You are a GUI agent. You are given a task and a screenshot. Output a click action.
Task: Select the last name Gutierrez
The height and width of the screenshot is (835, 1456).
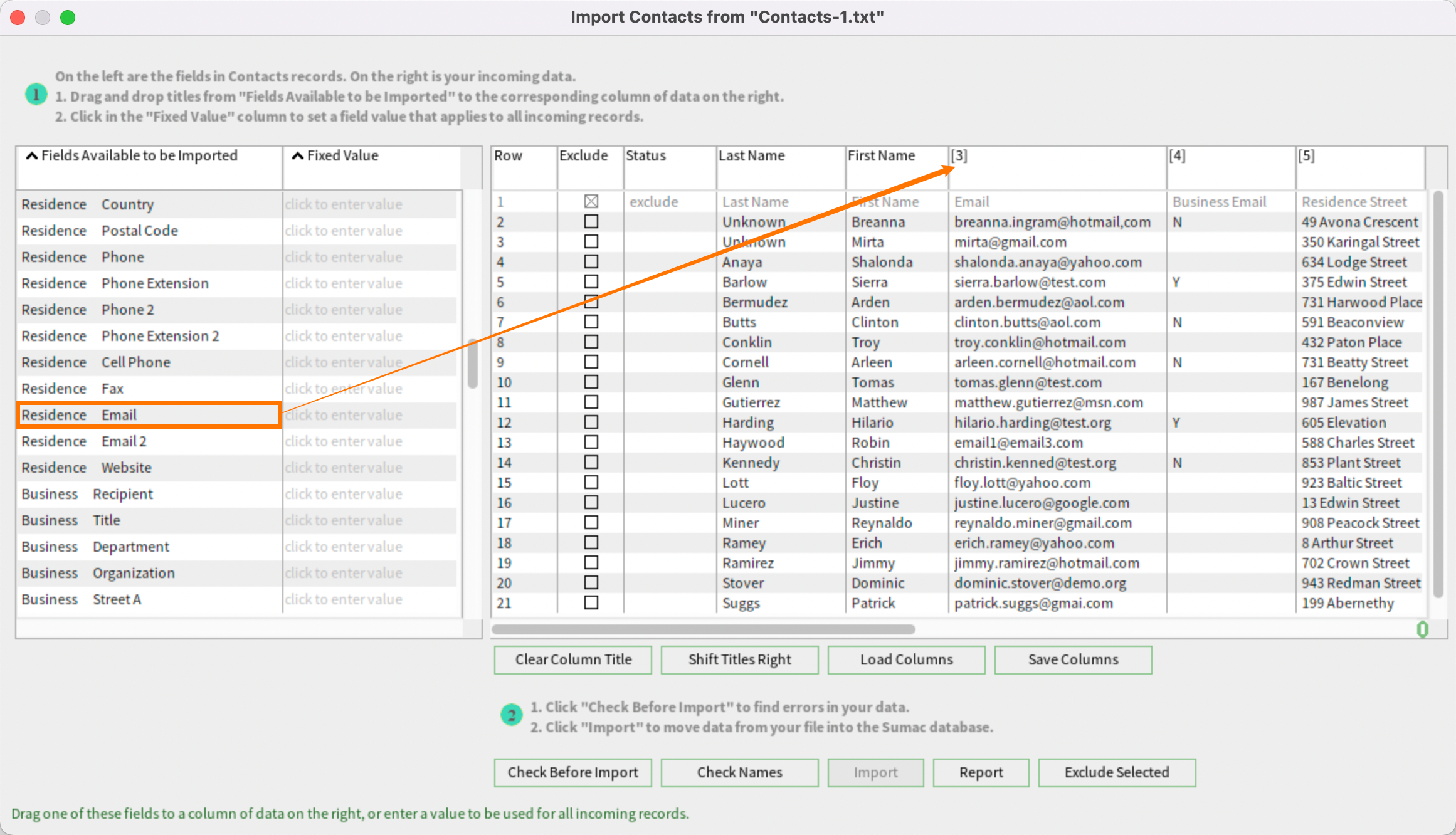coord(751,402)
